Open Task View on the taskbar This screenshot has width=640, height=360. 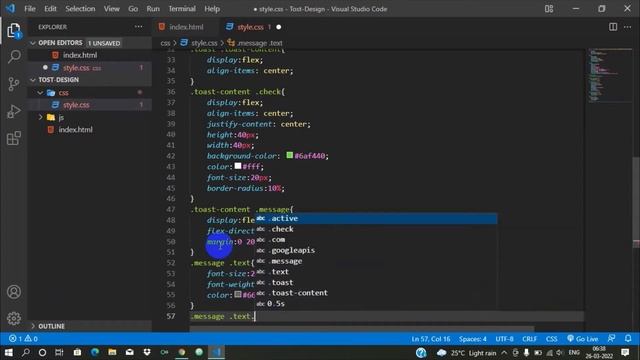pos(59,352)
